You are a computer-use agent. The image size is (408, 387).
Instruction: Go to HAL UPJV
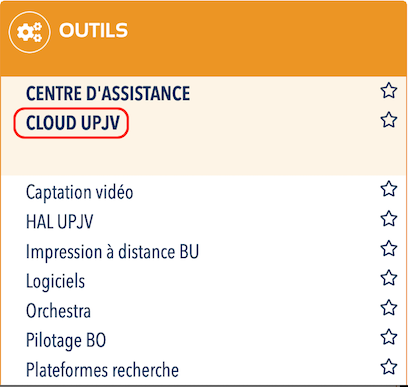59,221
